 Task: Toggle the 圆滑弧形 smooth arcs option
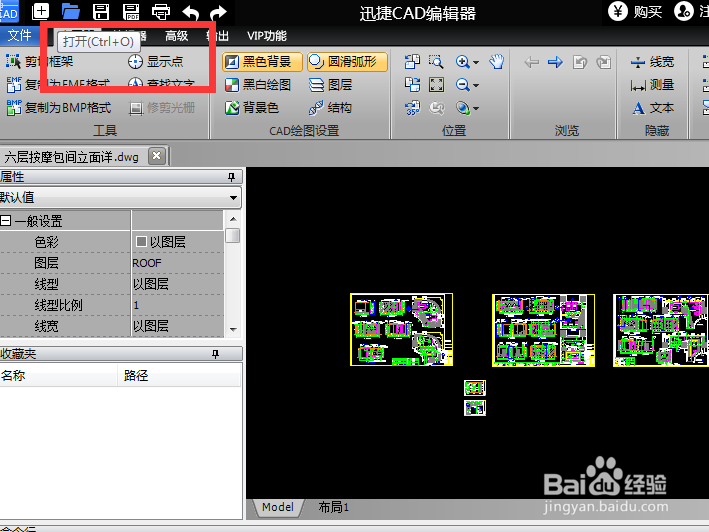tap(347, 61)
